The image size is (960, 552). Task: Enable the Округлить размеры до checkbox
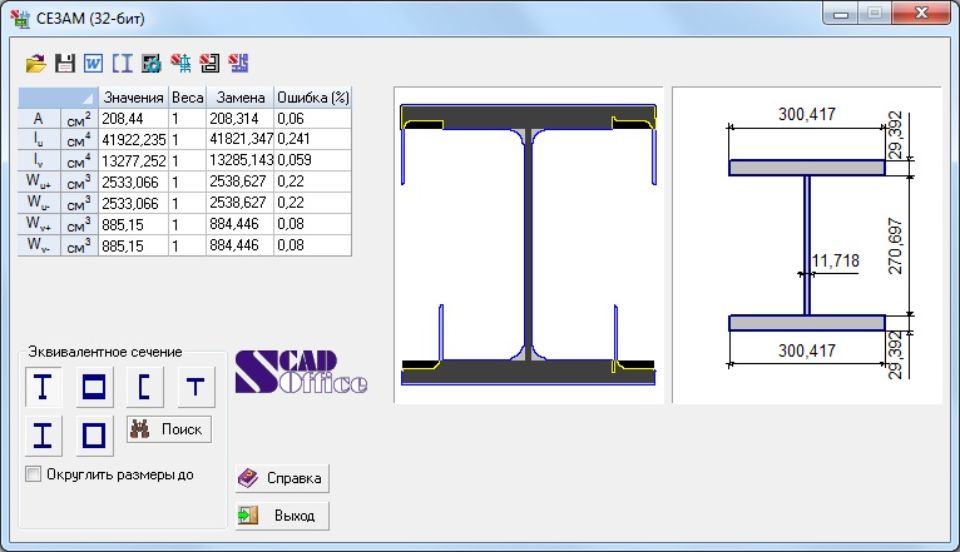coord(34,474)
